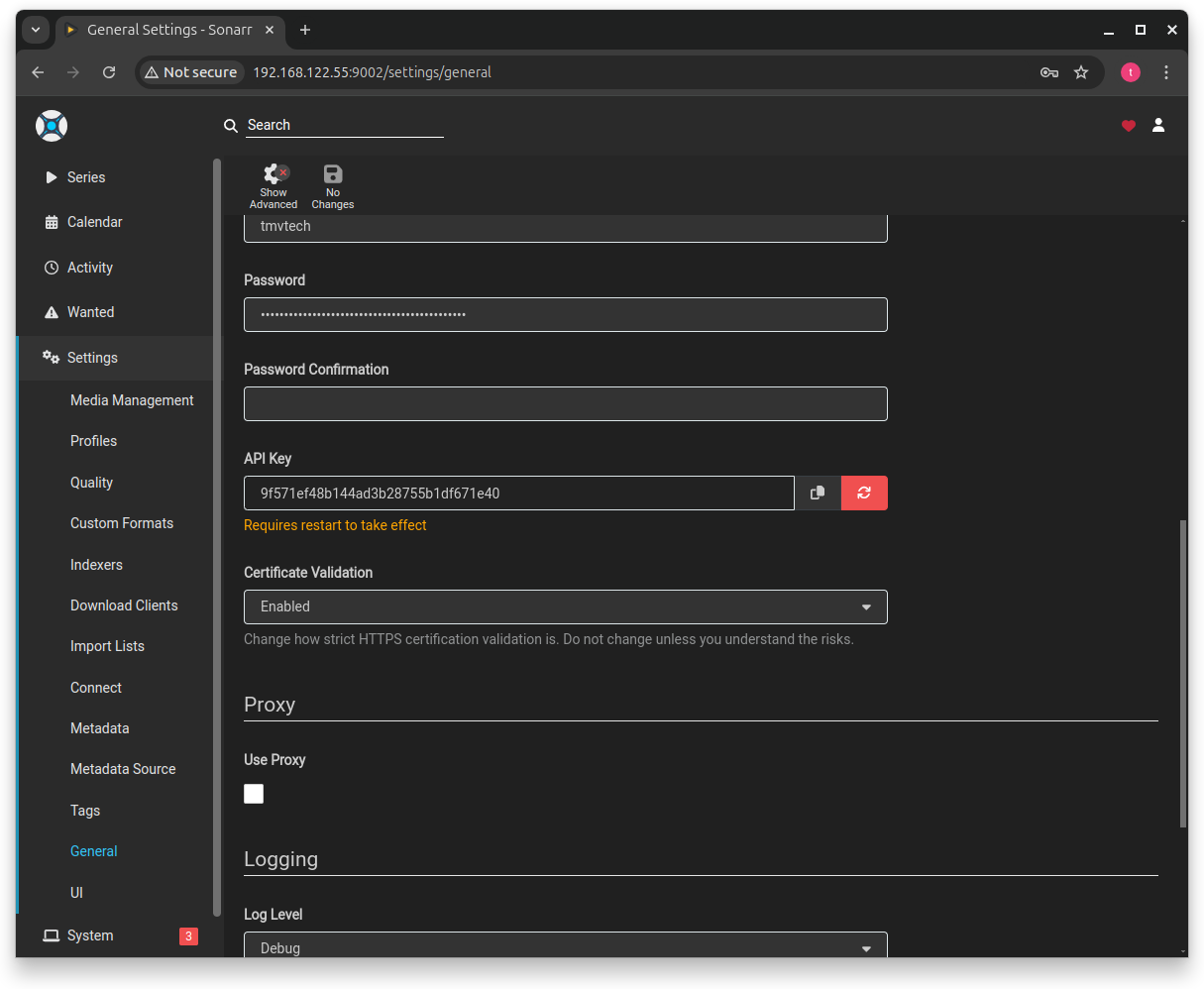Switch to the Download Clients settings page
The height and width of the screenshot is (989, 1204).
tap(124, 604)
